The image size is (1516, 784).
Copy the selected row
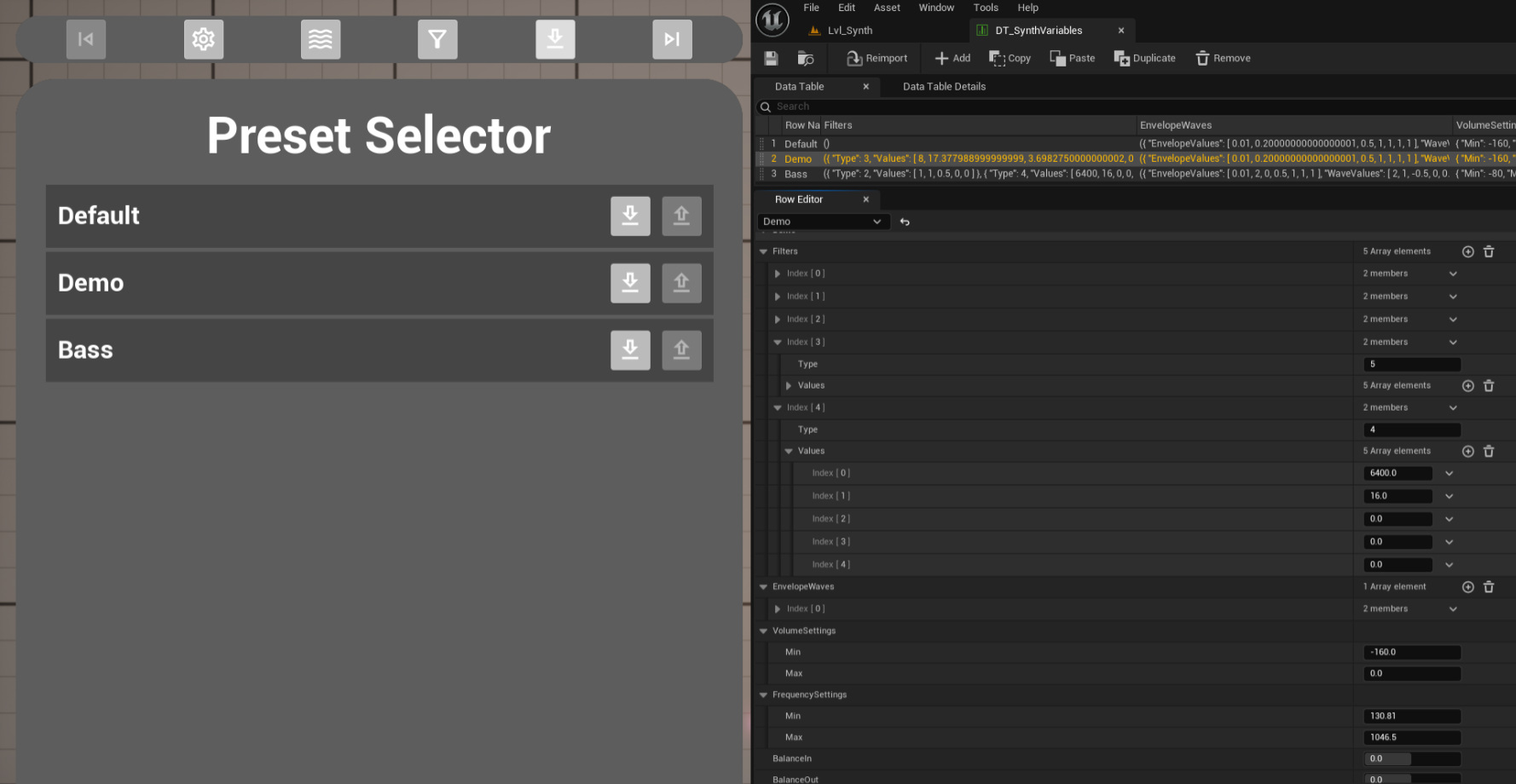tap(1010, 58)
